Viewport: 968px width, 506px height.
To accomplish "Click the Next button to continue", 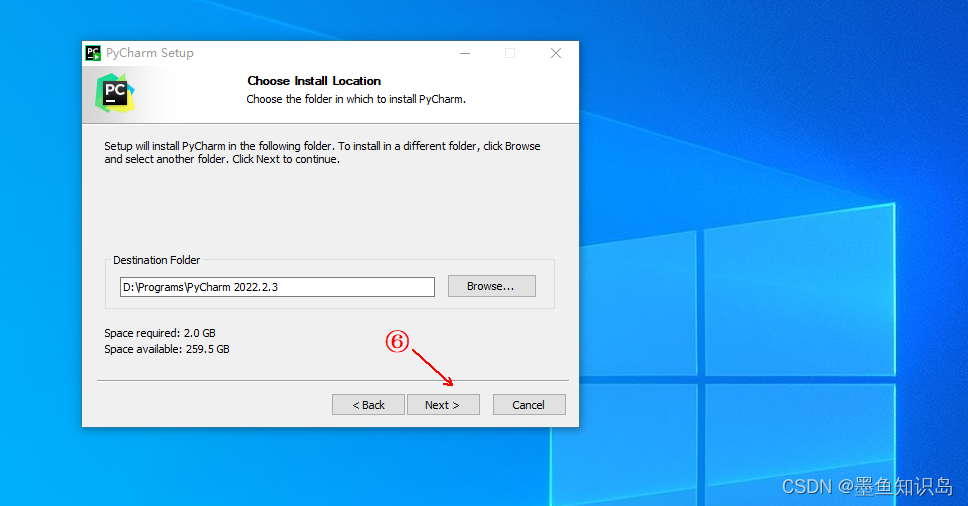I will pos(443,405).
